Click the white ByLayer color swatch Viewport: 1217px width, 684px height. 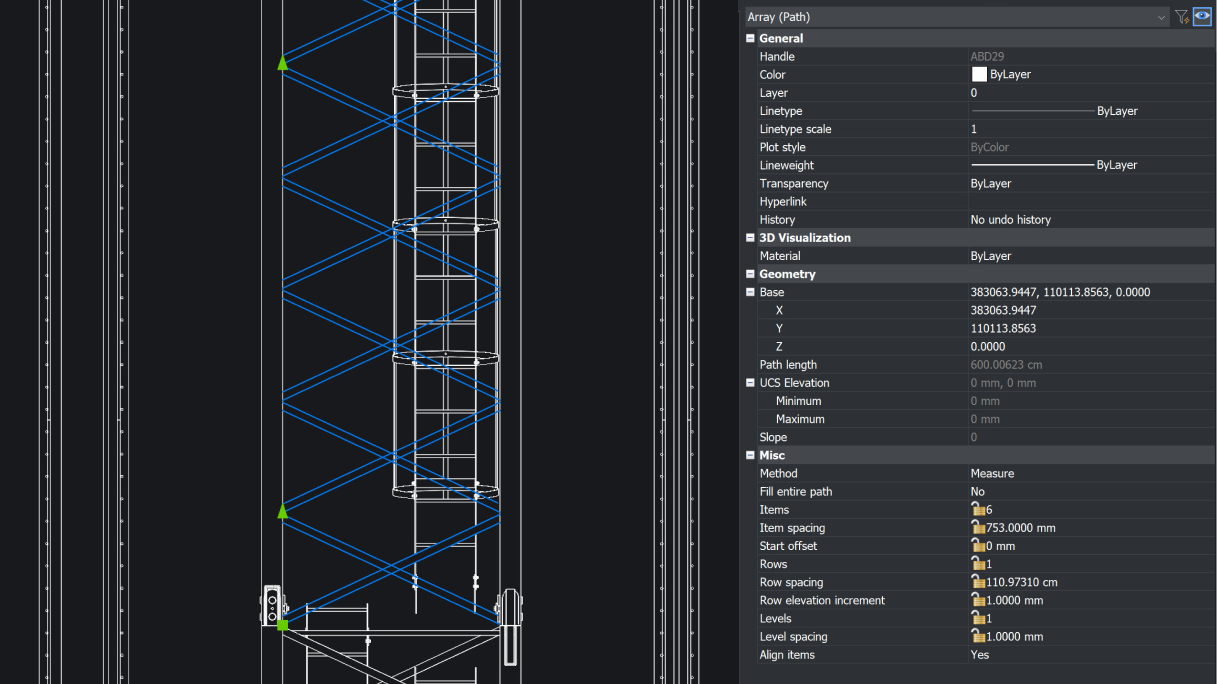click(x=979, y=74)
